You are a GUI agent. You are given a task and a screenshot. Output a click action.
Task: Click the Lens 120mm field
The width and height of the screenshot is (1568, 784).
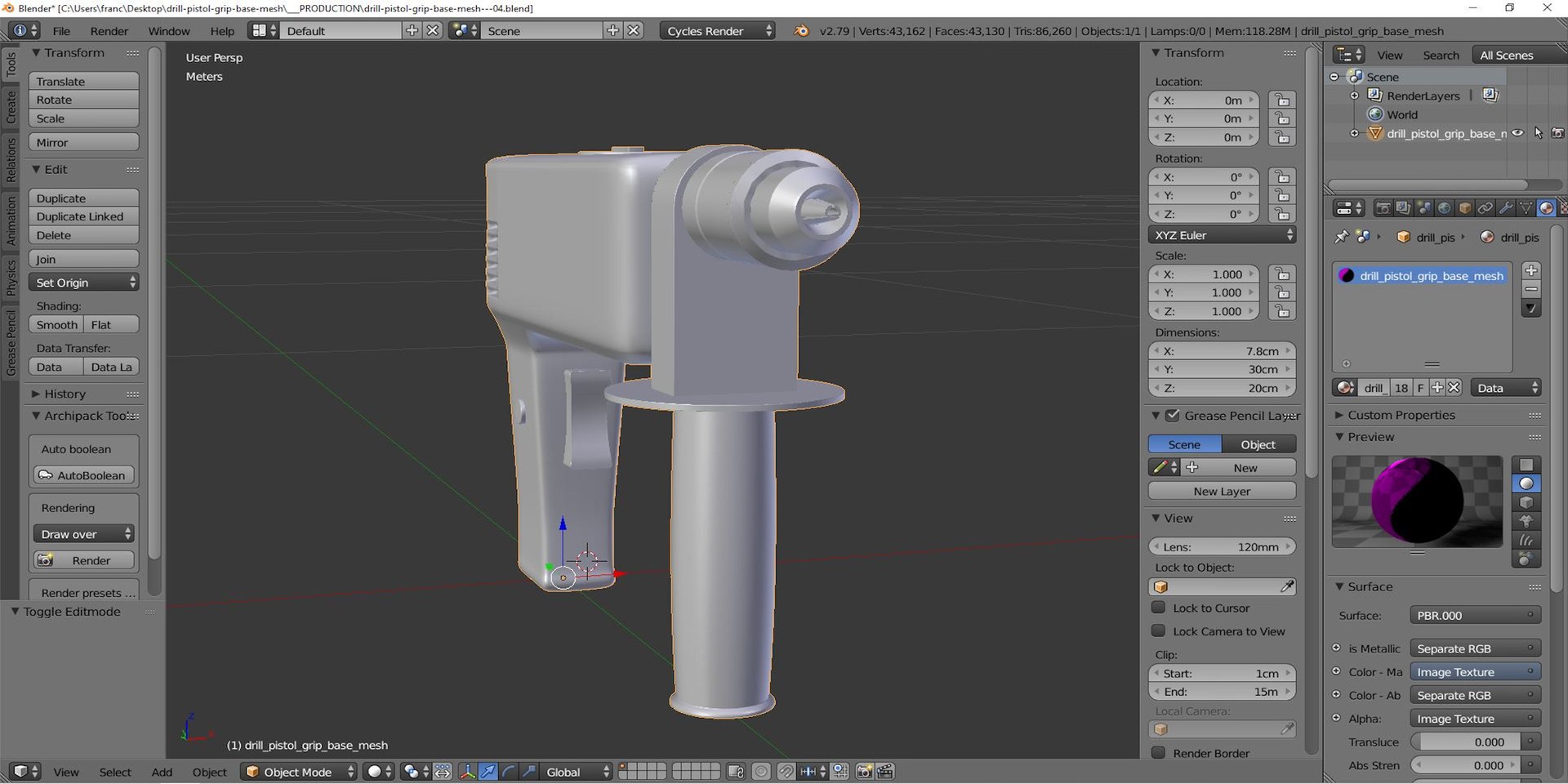pyautogui.click(x=1222, y=546)
